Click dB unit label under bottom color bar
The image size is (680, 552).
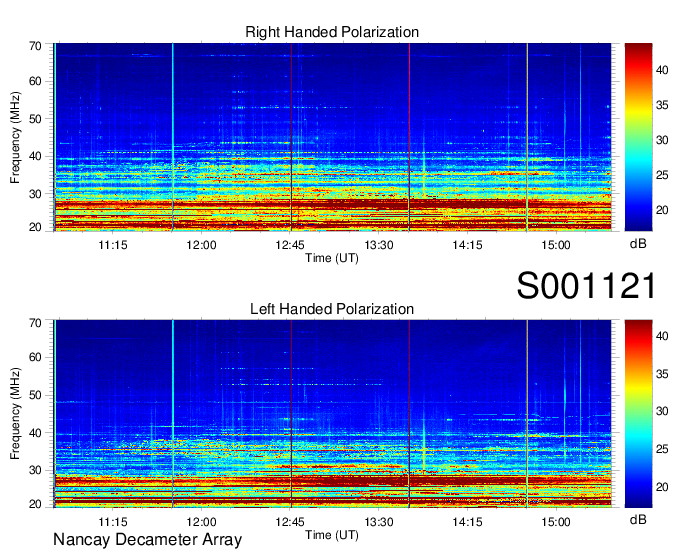tap(638, 520)
